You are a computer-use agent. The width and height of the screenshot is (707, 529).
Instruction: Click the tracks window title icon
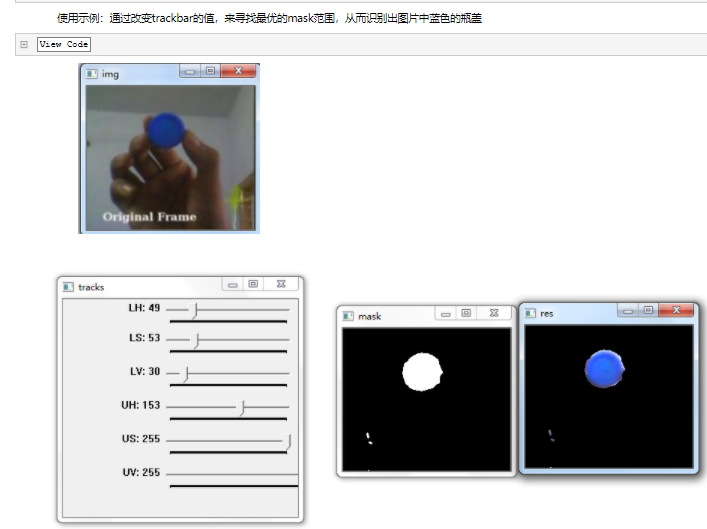[x=68, y=287]
